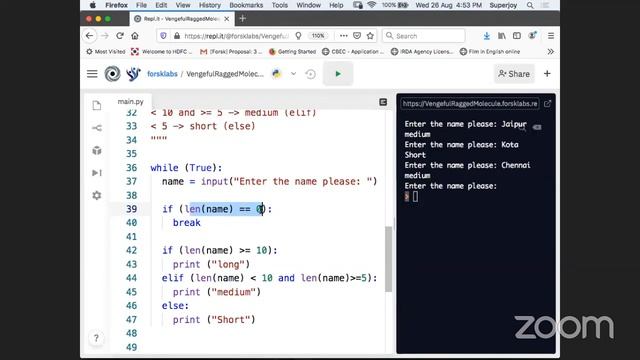Screen dimensions: 640x360
Task: Open the CBEC - Application bookmark
Action: pos(353,52)
